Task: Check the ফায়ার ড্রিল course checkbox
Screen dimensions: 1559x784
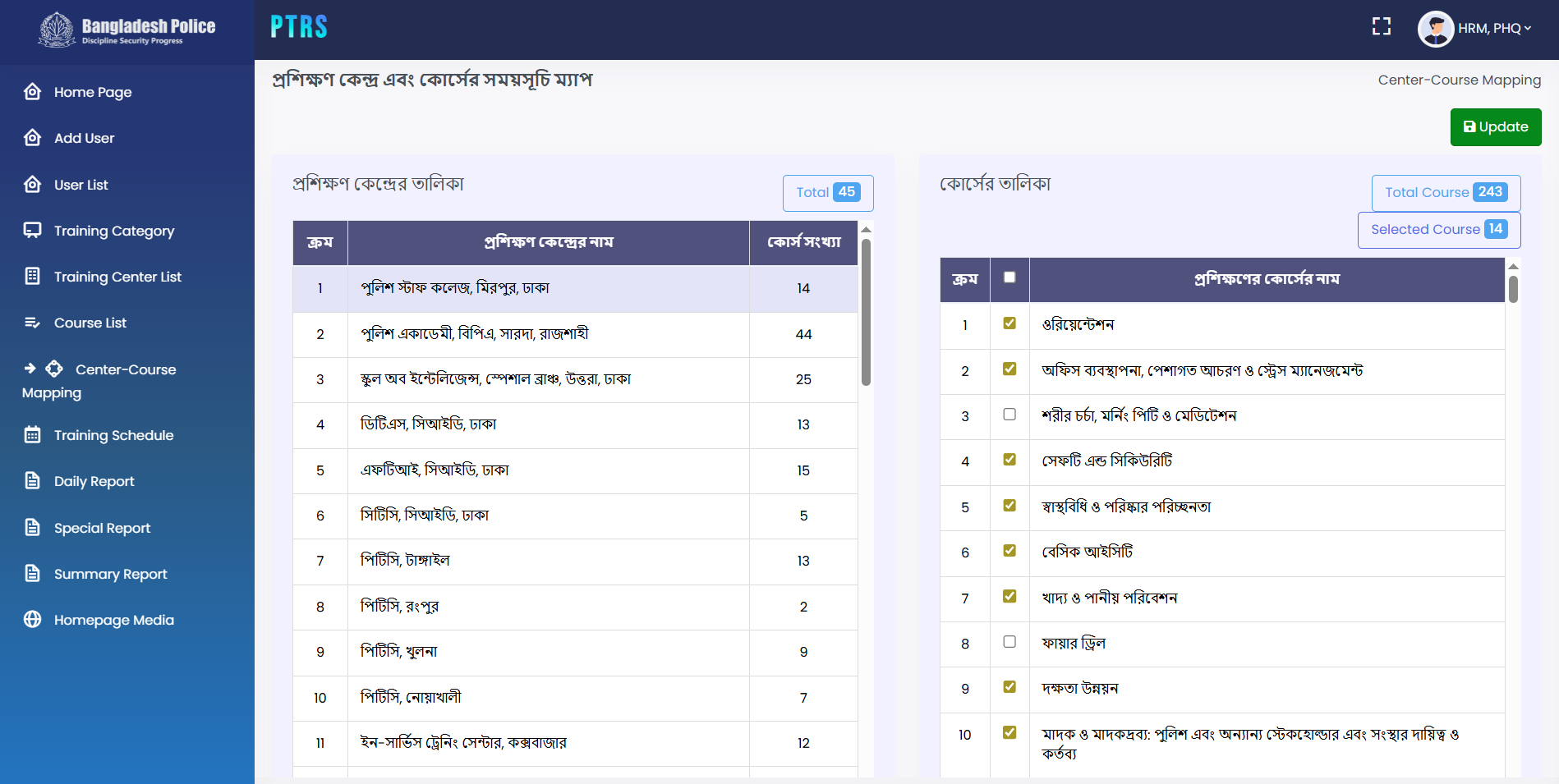Action: [1009, 642]
